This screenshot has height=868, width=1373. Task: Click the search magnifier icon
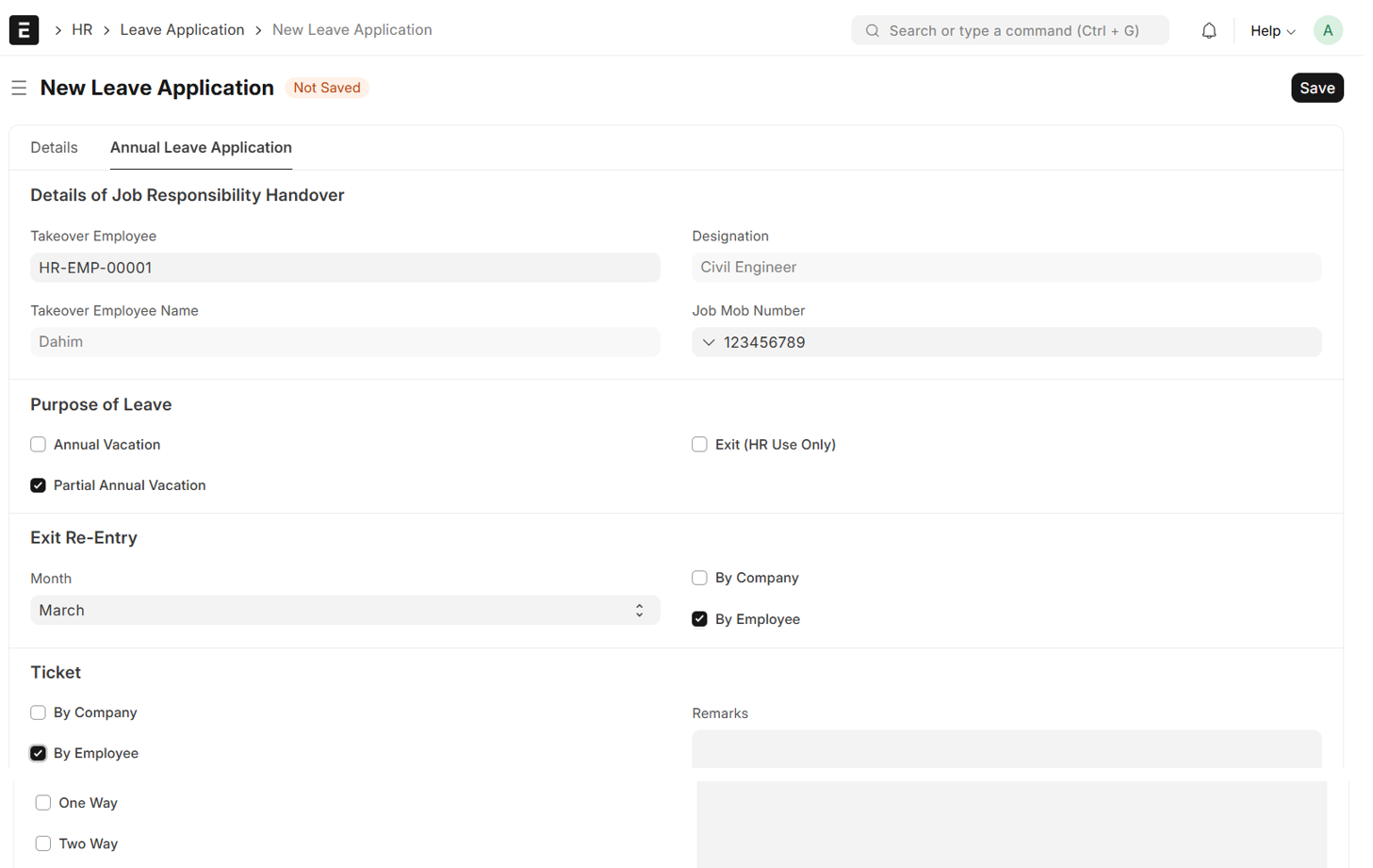point(873,31)
